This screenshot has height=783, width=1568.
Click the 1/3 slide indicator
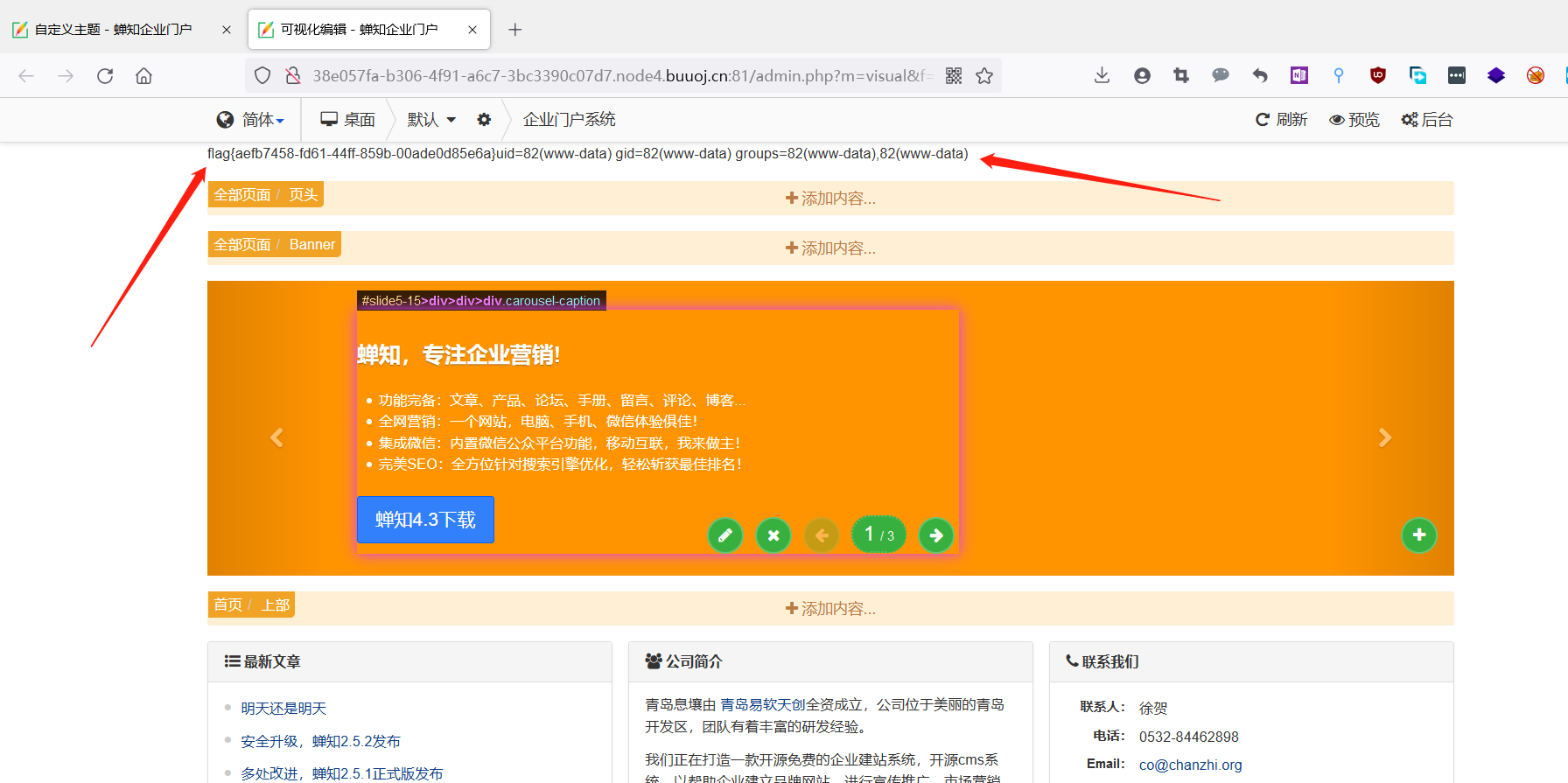(879, 535)
